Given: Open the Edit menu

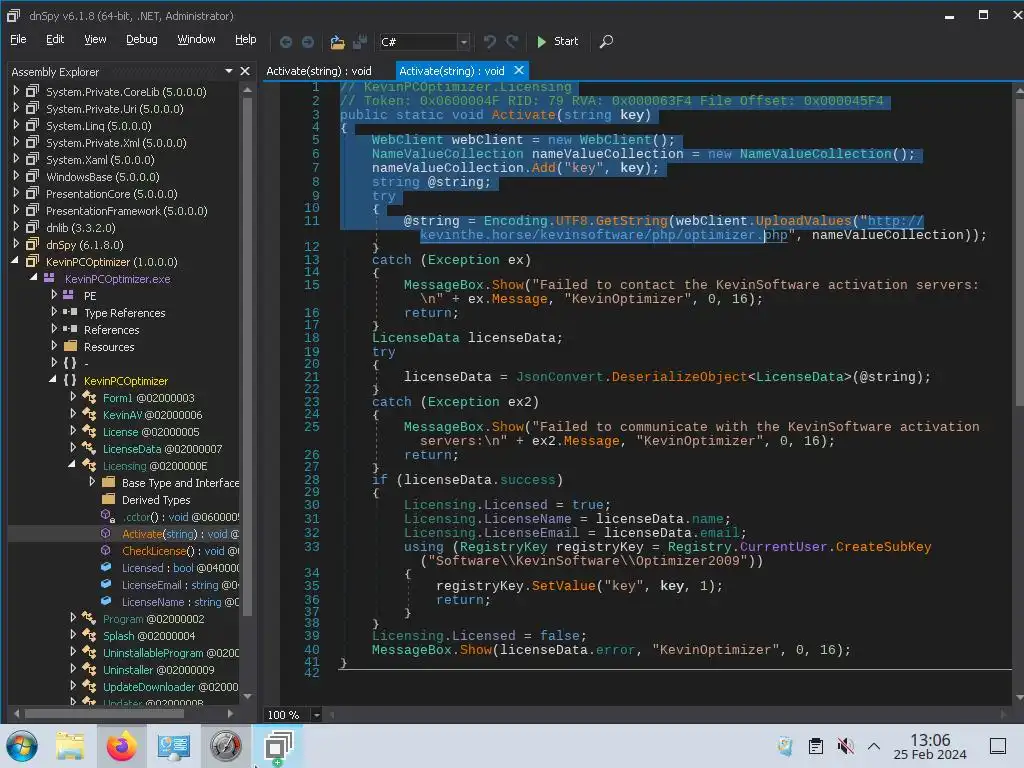Looking at the screenshot, I should click(x=55, y=39).
